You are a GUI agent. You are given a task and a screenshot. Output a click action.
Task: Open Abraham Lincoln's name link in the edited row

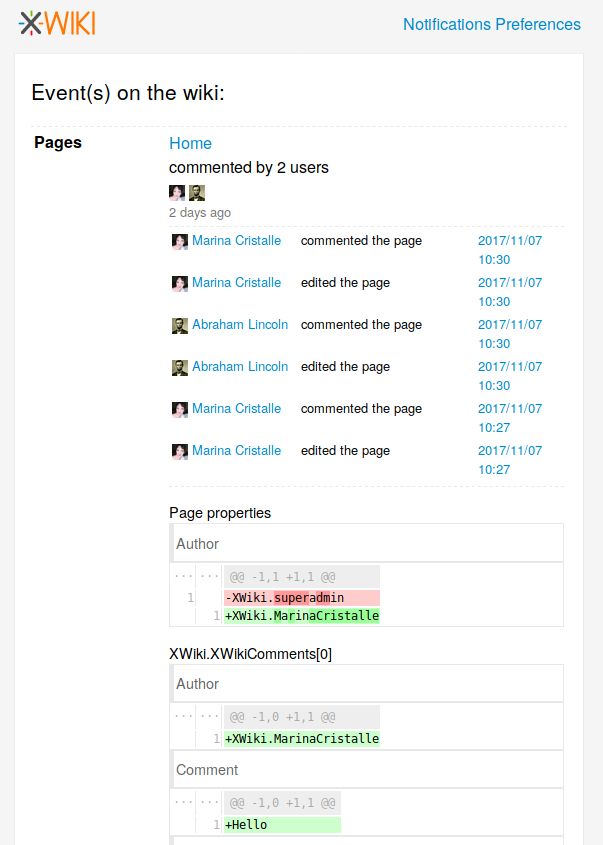(240, 367)
